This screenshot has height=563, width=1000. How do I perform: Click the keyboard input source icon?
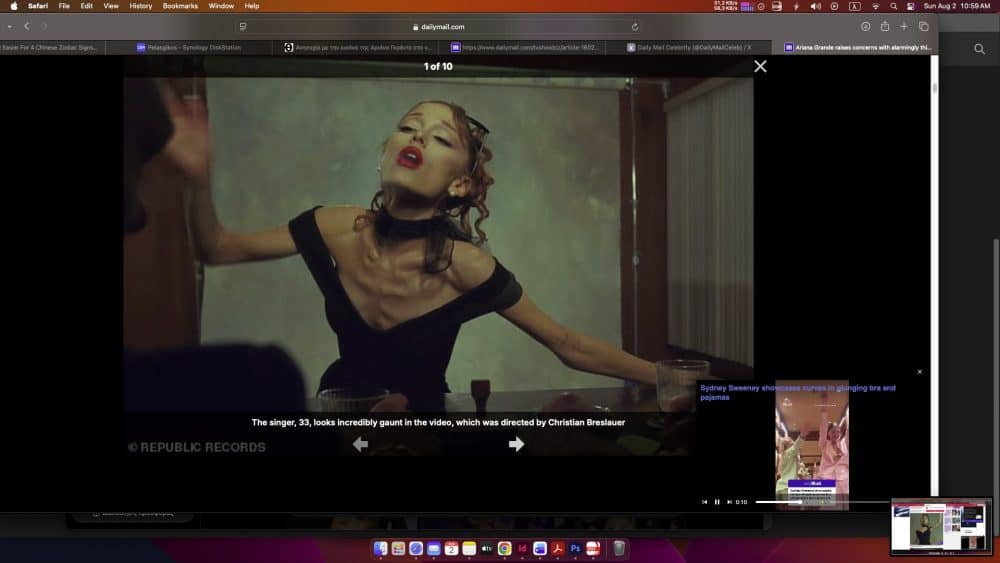[855, 6]
